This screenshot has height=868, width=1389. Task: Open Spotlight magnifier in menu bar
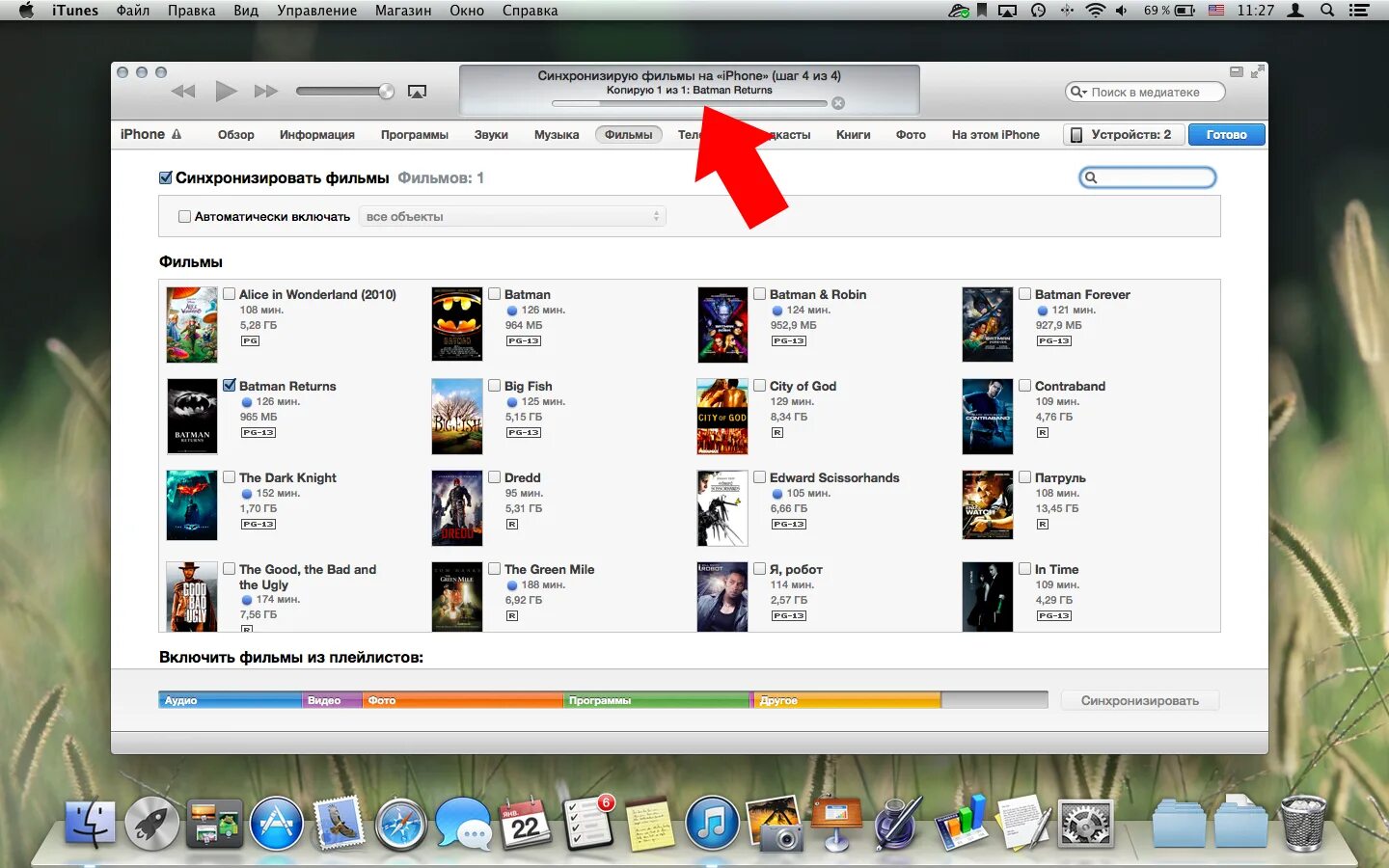1327,11
